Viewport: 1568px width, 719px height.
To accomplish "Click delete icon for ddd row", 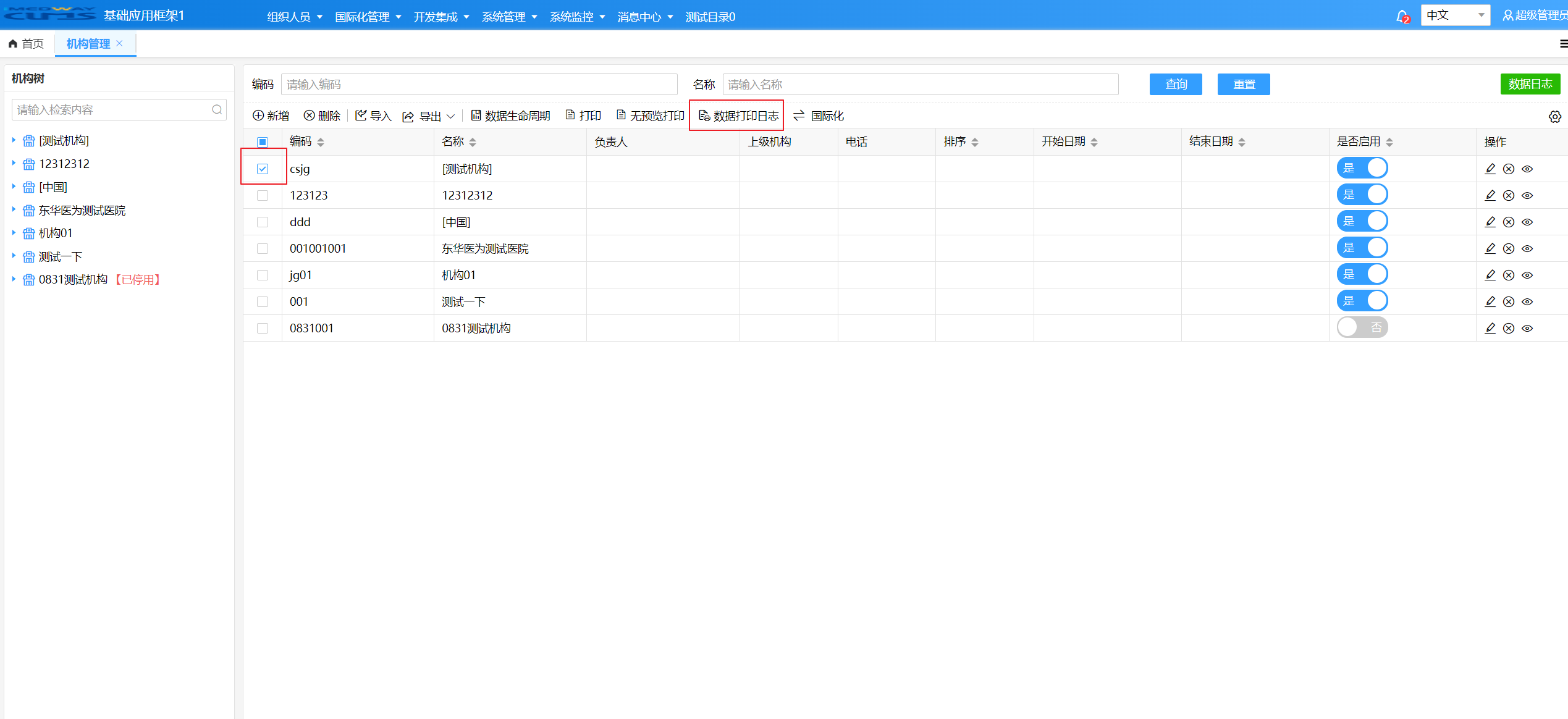I will tap(1509, 222).
